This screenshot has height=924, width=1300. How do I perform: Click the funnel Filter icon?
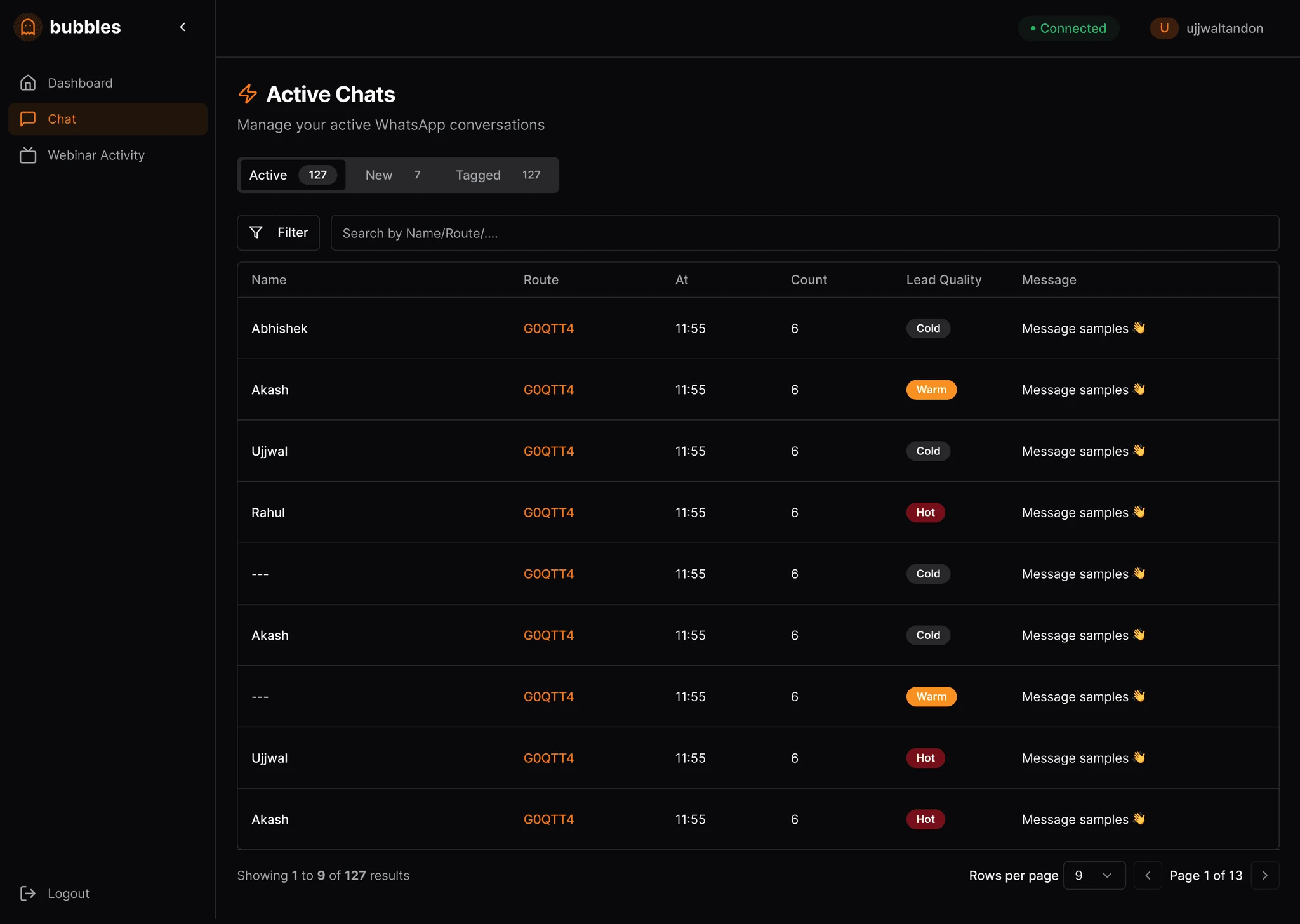(256, 232)
